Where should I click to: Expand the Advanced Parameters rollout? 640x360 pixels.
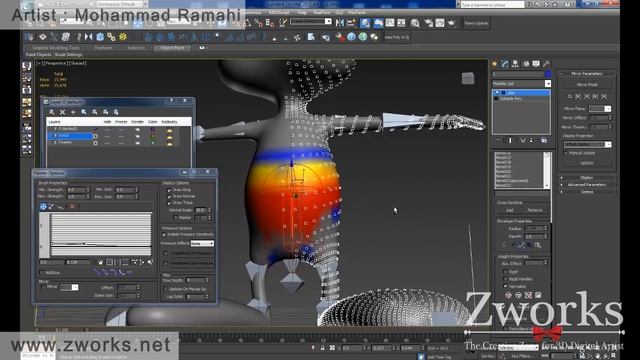(587, 184)
